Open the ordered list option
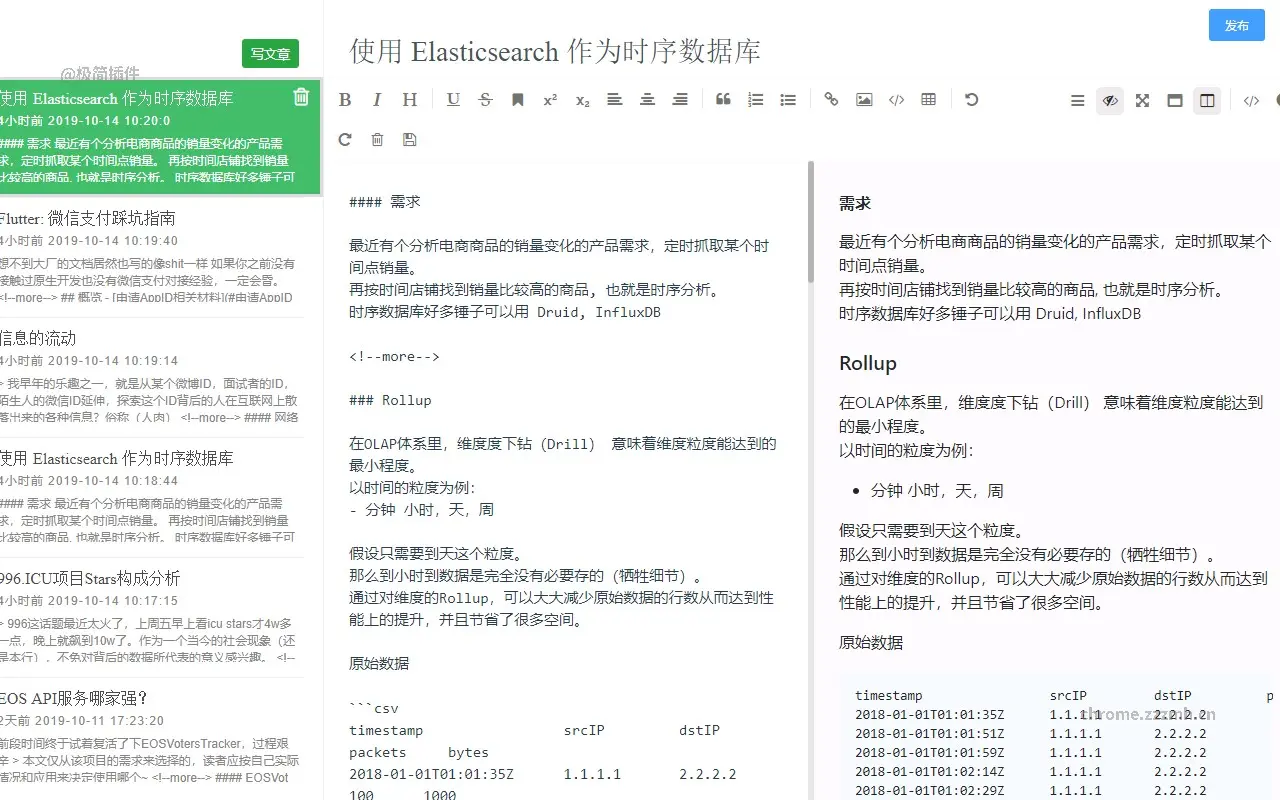1280x800 pixels. click(755, 99)
